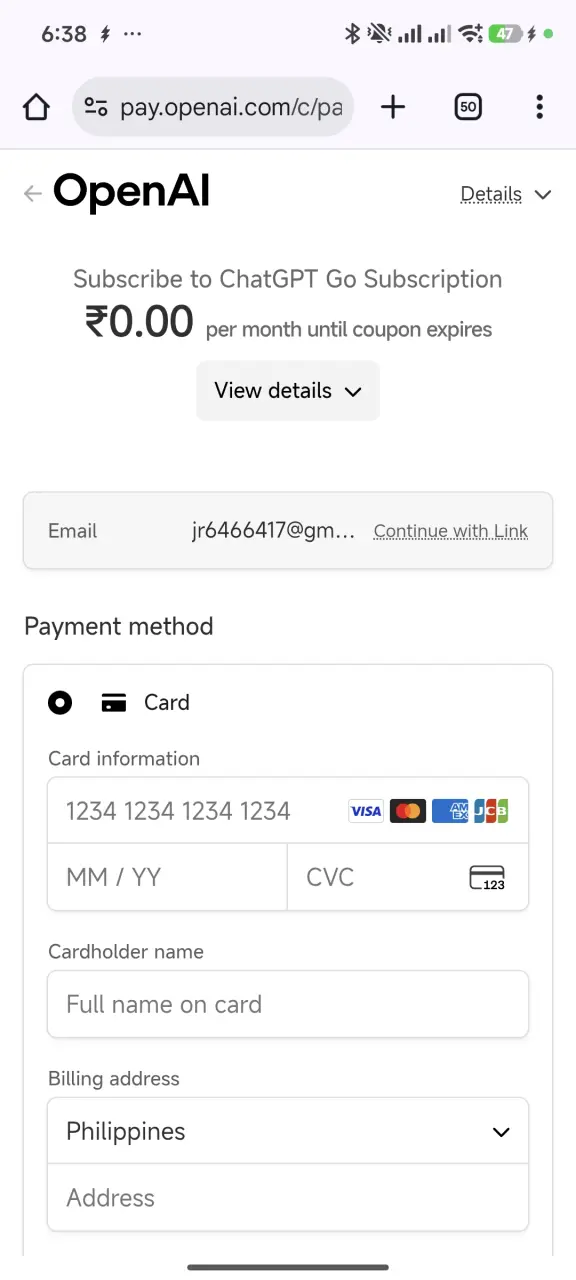Tap the site info icon in address bar
The width and height of the screenshot is (576, 1280).
pyautogui.click(x=96, y=107)
